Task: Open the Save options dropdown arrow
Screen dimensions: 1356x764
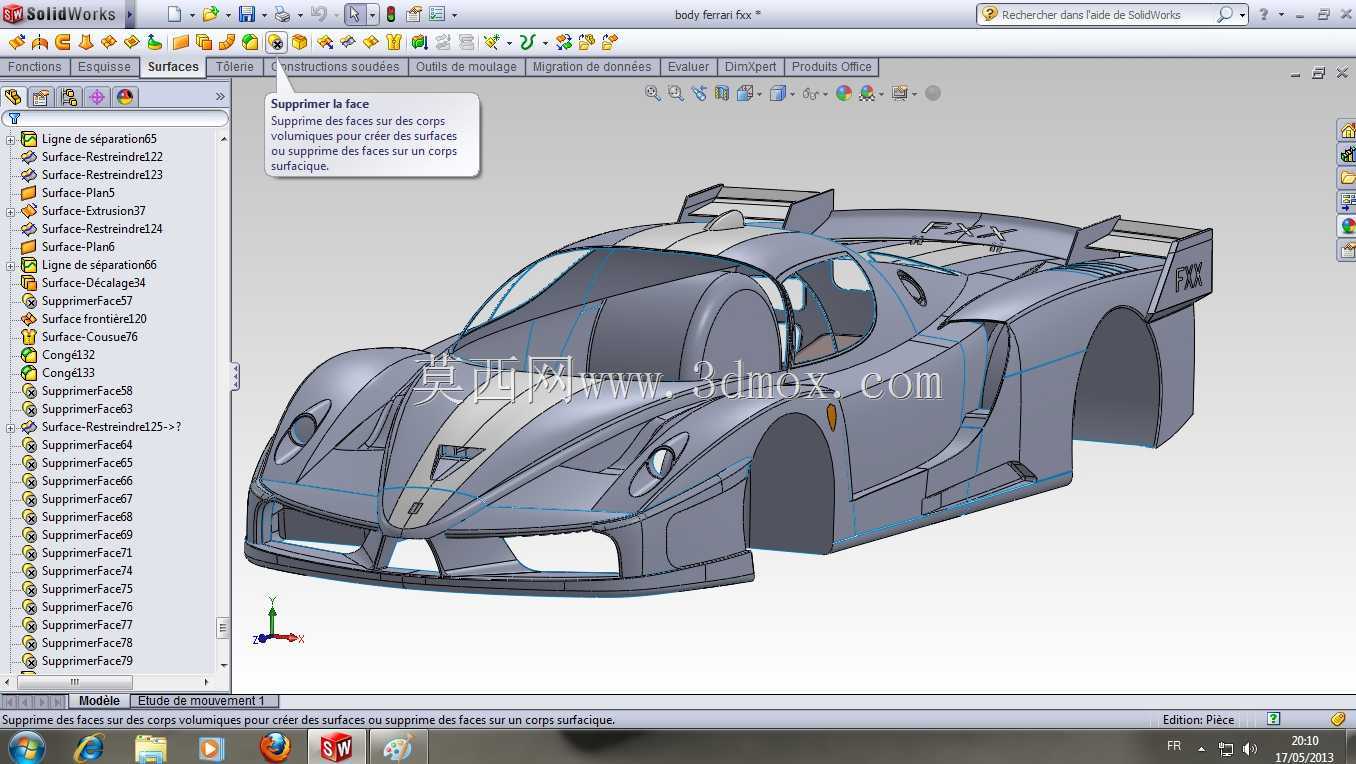Action: 264,15
